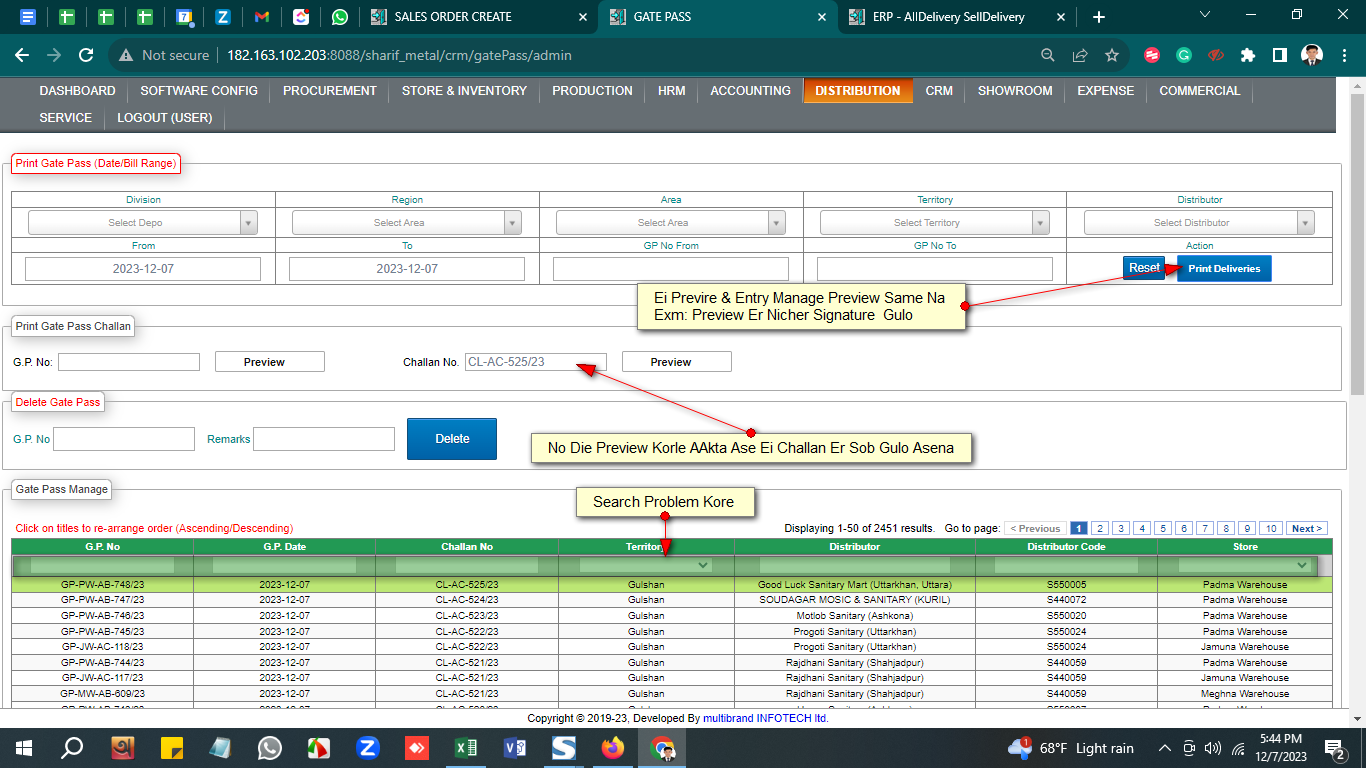
Task: Click the browser side panel icon
Action: click(x=1279, y=55)
